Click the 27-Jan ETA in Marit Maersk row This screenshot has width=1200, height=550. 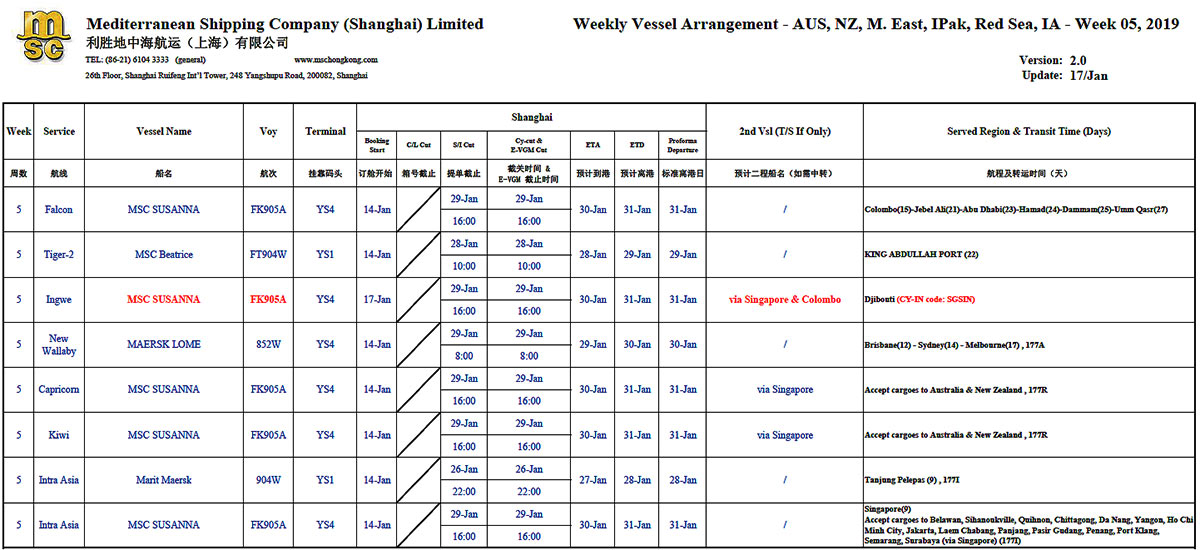(592, 480)
